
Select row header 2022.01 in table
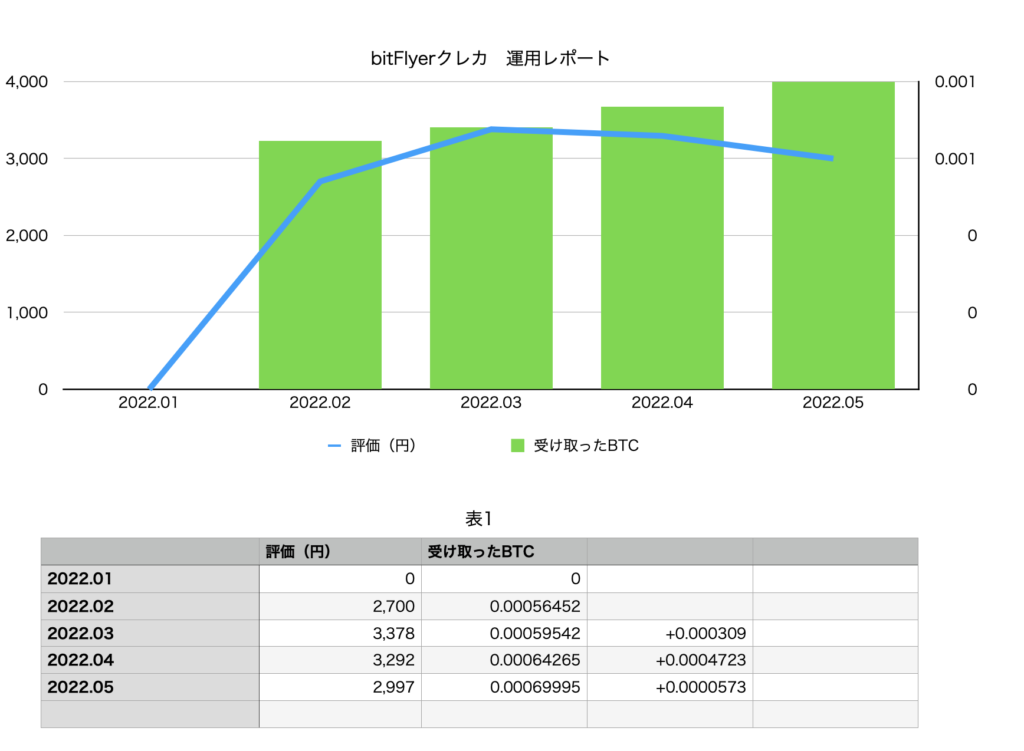point(150,579)
